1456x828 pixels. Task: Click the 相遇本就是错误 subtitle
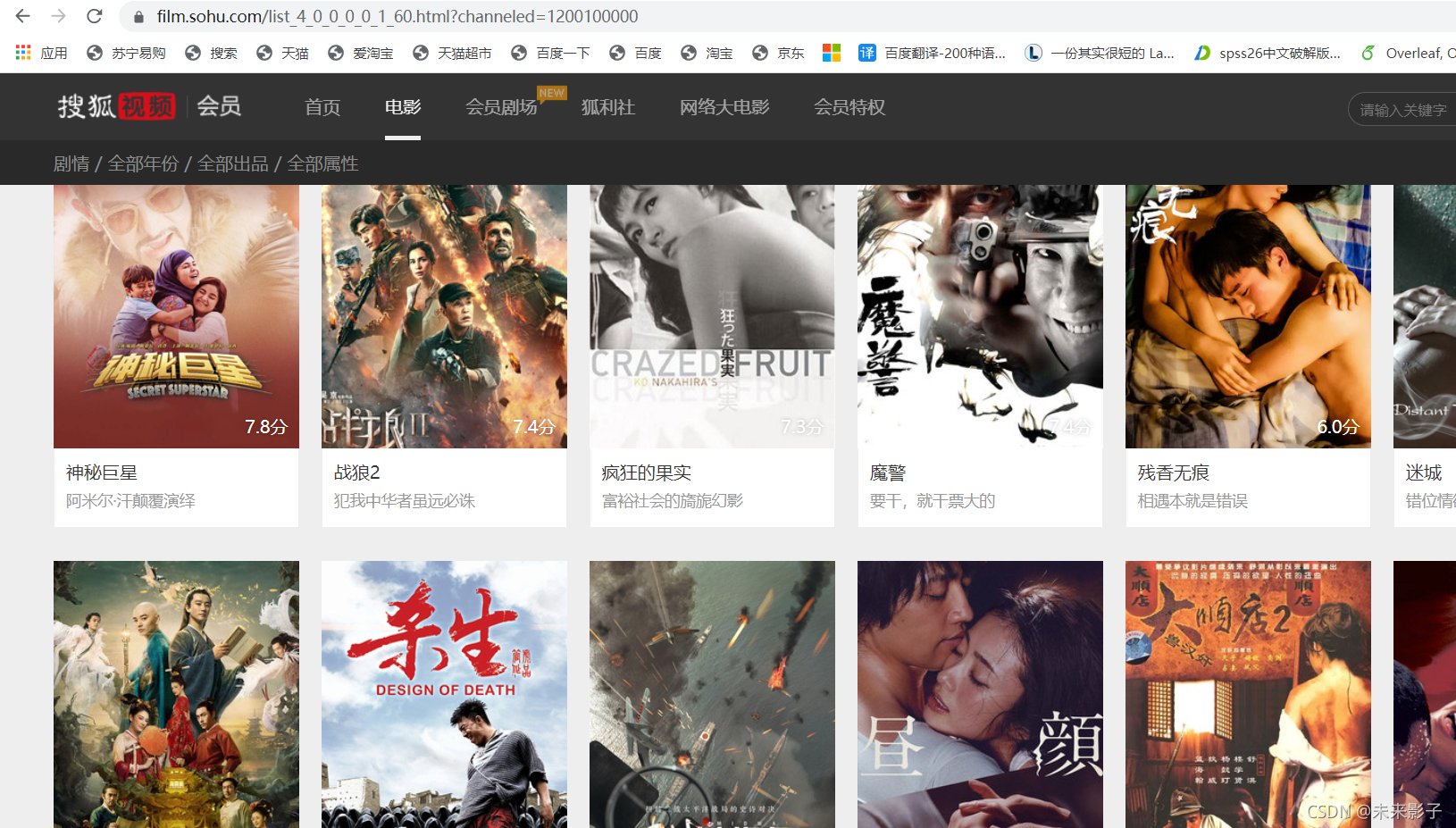tap(1192, 501)
